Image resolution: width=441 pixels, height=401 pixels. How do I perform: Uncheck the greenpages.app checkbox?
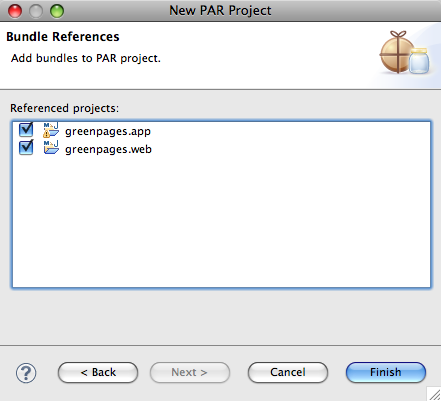tap(26, 130)
